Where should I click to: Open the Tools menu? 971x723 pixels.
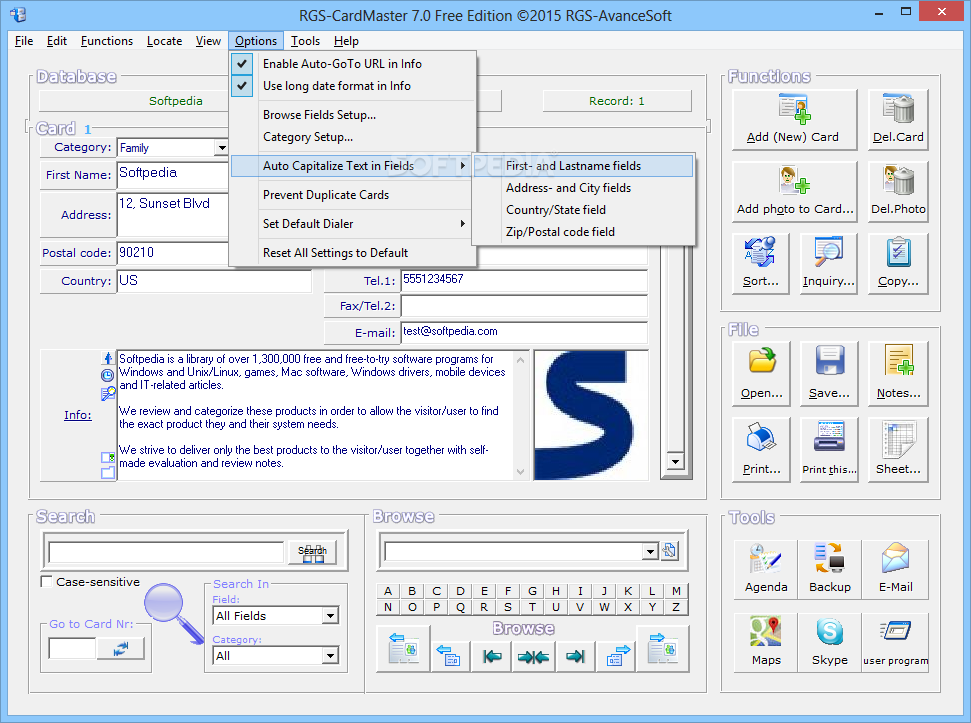coord(305,41)
